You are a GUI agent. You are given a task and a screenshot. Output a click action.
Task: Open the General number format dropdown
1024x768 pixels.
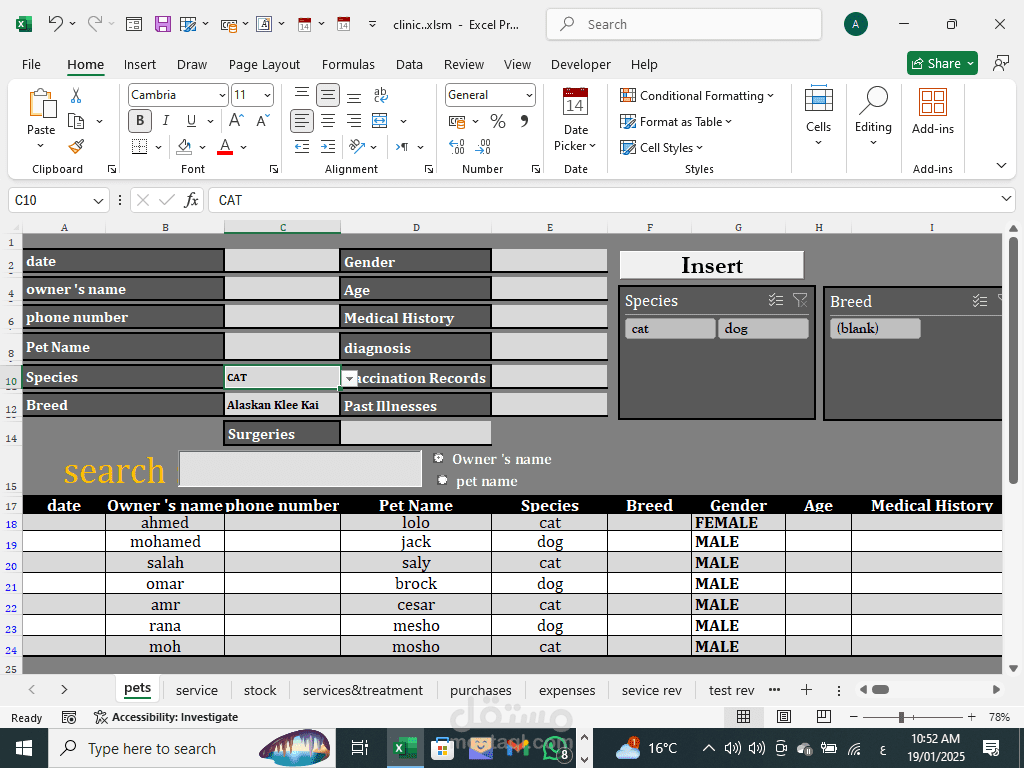pos(529,95)
